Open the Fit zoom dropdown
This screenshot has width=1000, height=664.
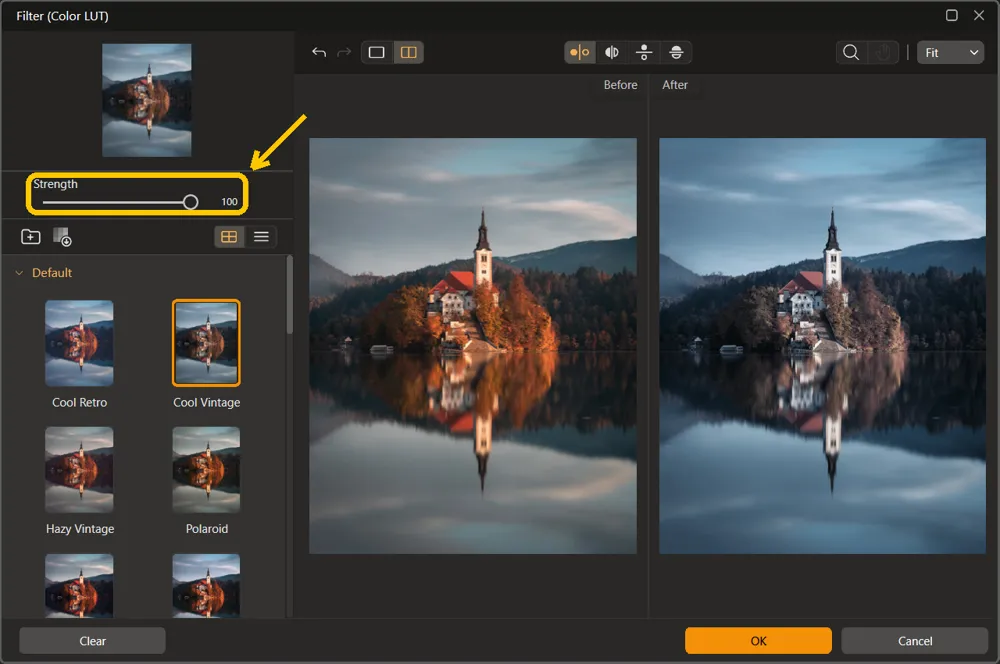(x=950, y=52)
